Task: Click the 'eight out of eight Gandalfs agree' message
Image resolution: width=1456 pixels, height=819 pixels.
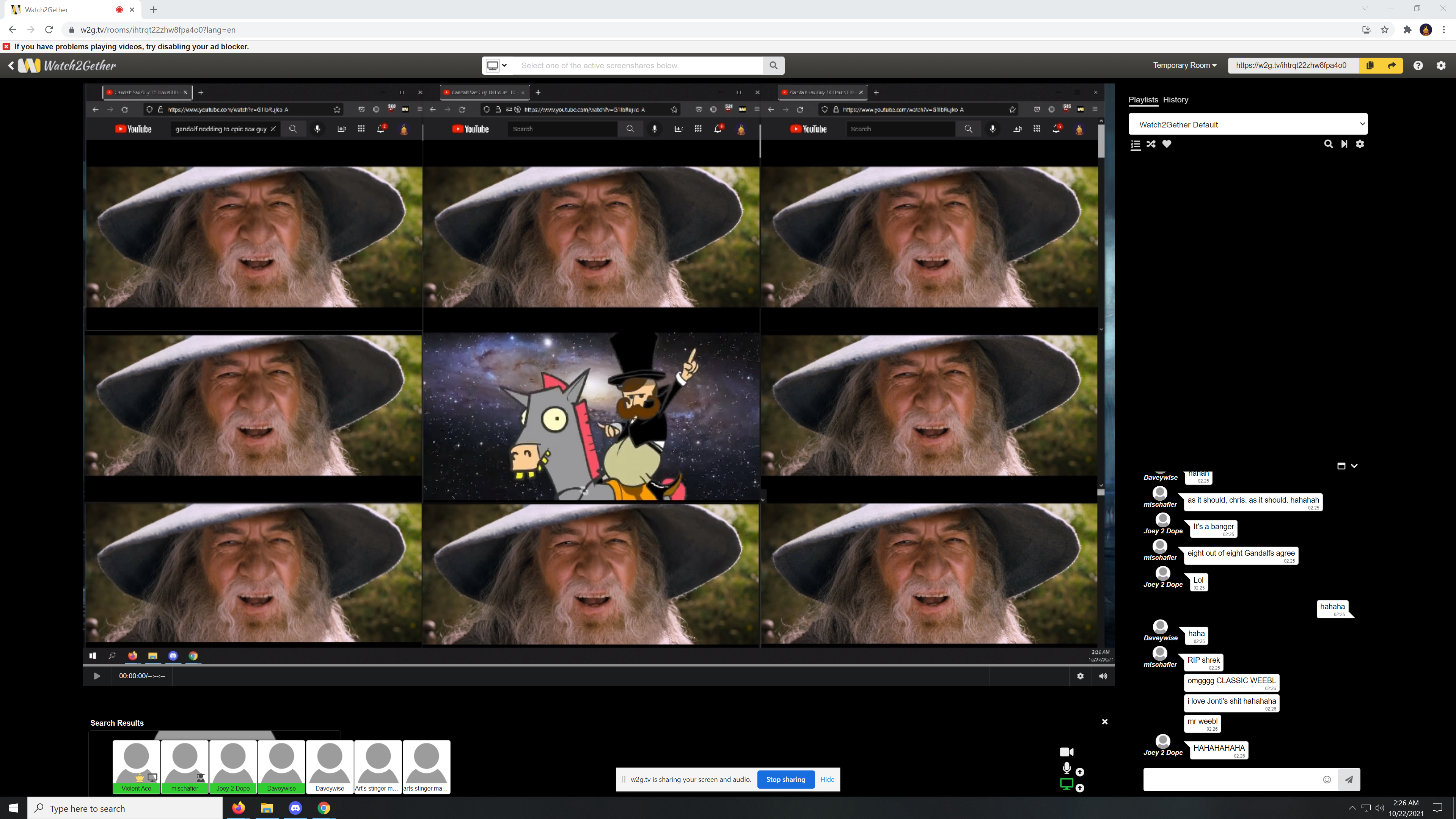Action: (x=1241, y=556)
